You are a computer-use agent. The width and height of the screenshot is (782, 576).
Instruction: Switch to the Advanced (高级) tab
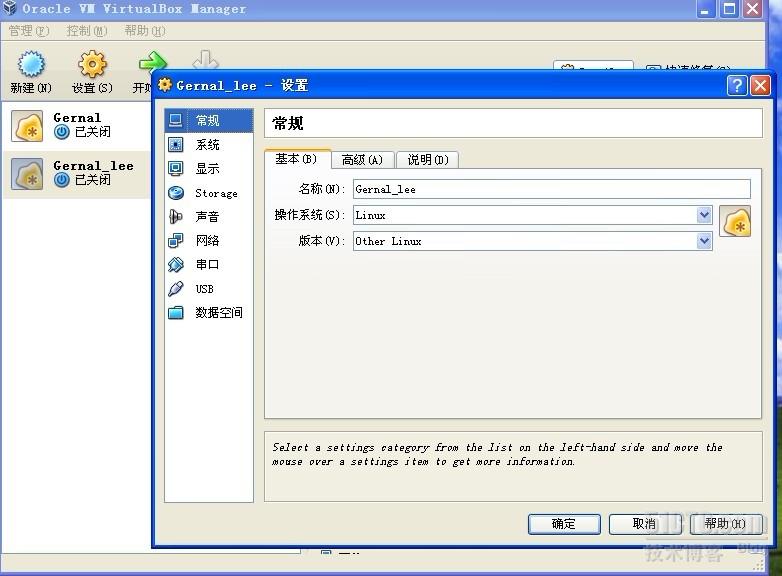(x=363, y=160)
